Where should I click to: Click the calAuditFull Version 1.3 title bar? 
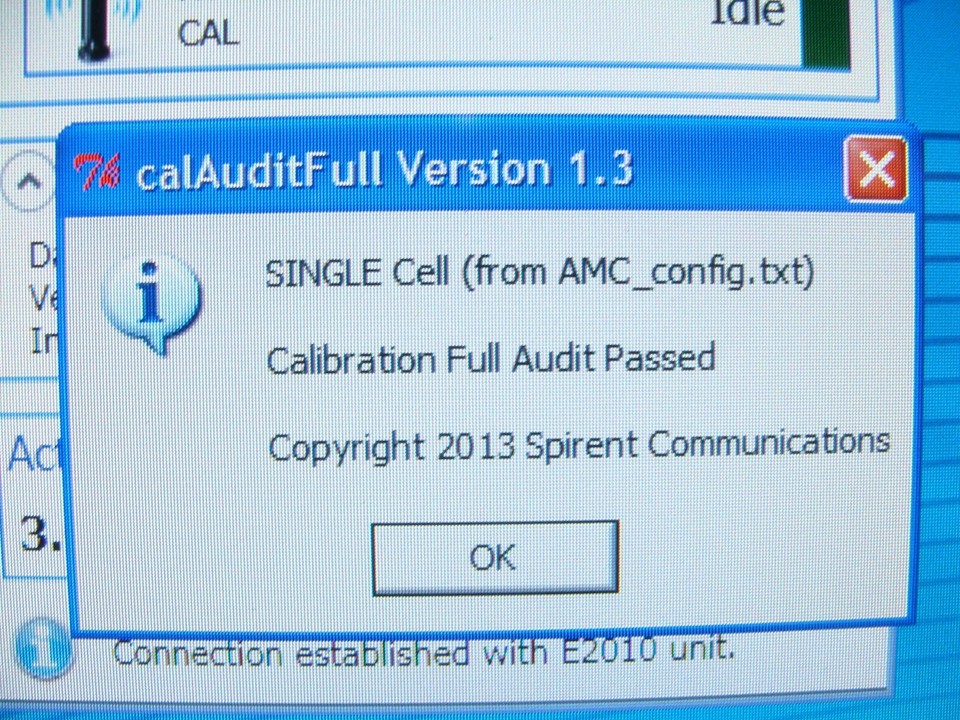tap(385, 170)
